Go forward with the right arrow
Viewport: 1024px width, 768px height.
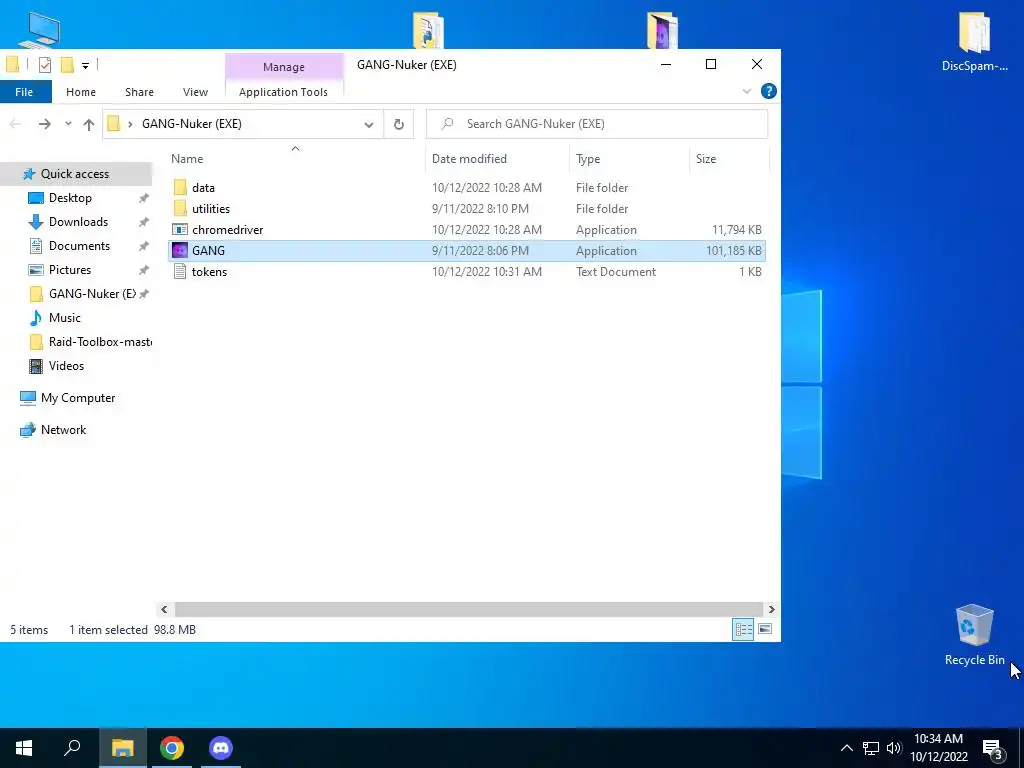tap(44, 124)
